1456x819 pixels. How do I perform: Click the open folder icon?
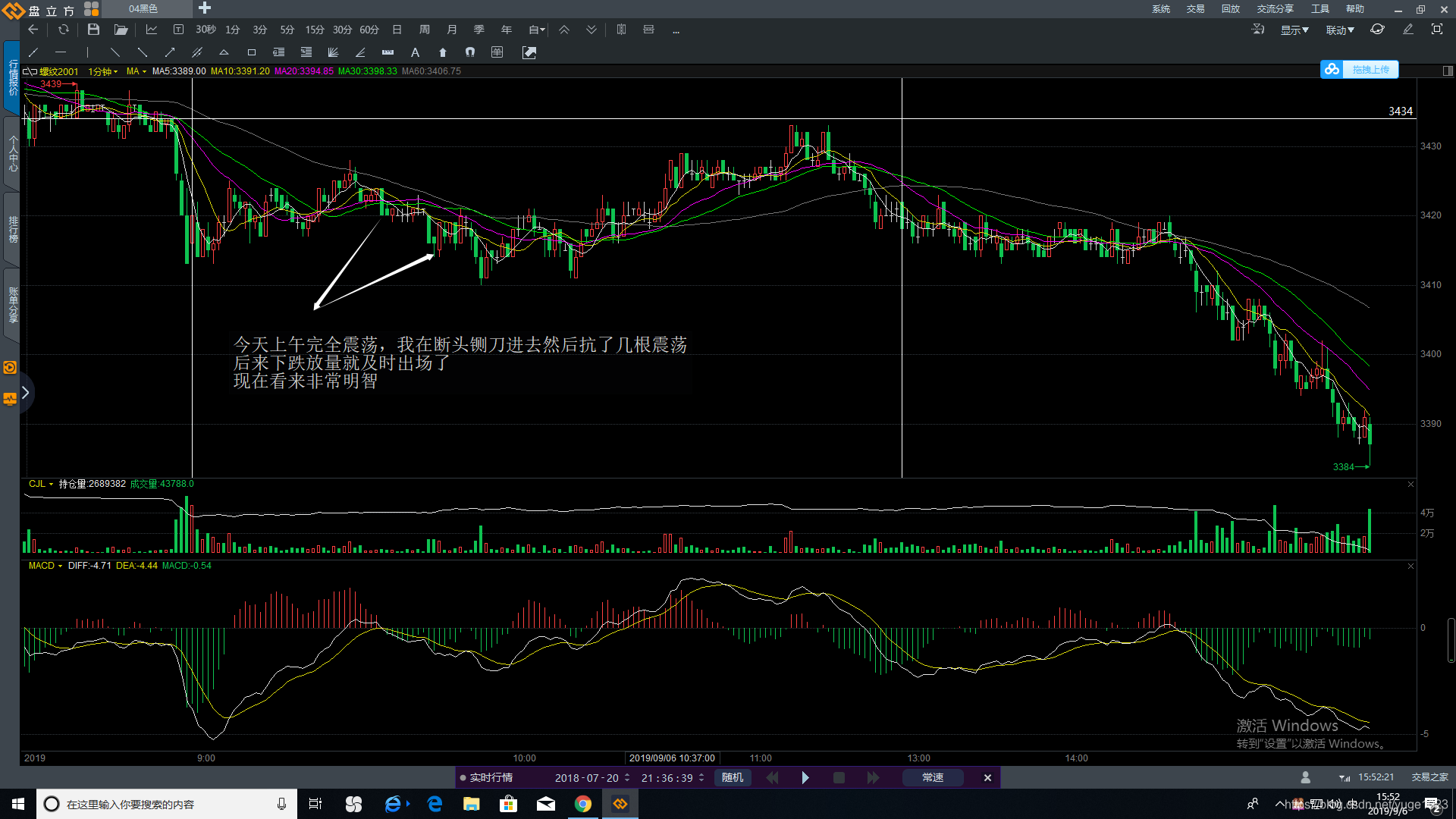(x=121, y=30)
